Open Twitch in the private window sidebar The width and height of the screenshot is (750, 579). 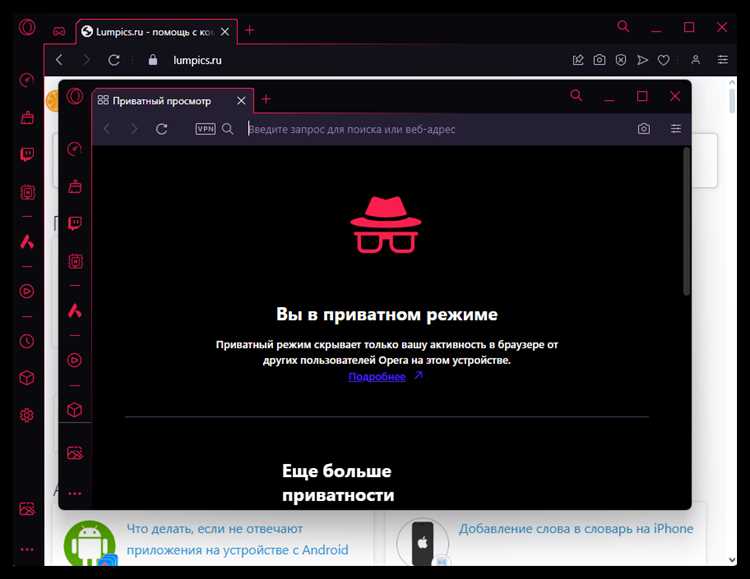pyautogui.click(x=75, y=223)
